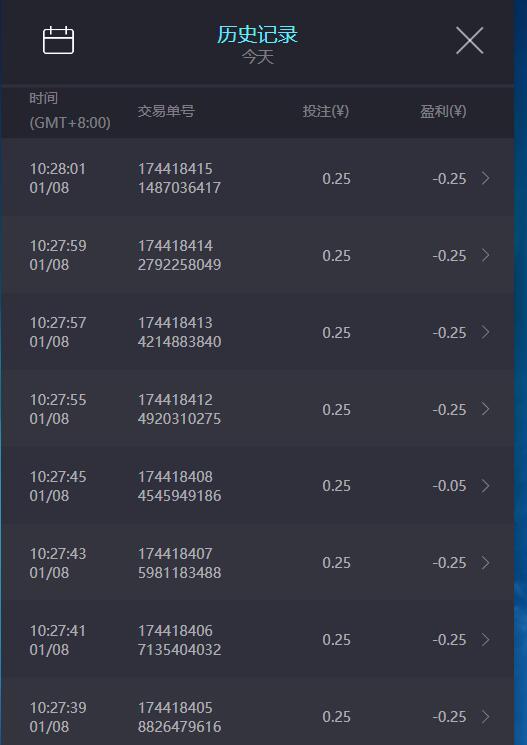The height and width of the screenshot is (745, 527).
Task: Select transaction number 1744184084545949186
Action: (179, 486)
